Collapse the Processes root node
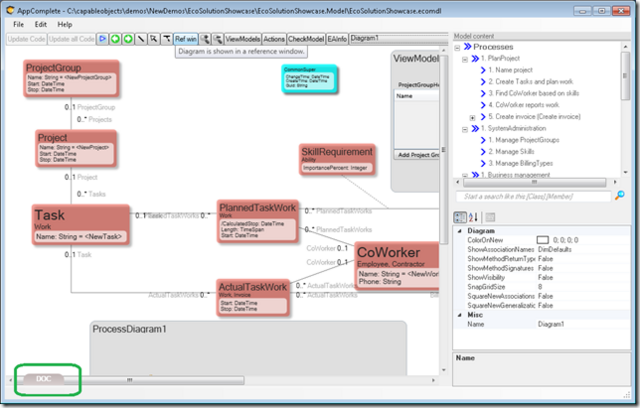 (x=457, y=48)
